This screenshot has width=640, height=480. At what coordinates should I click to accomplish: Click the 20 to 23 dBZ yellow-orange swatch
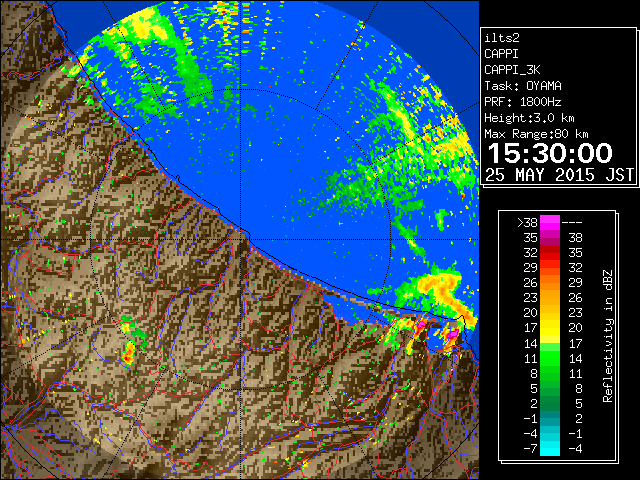(x=550, y=313)
